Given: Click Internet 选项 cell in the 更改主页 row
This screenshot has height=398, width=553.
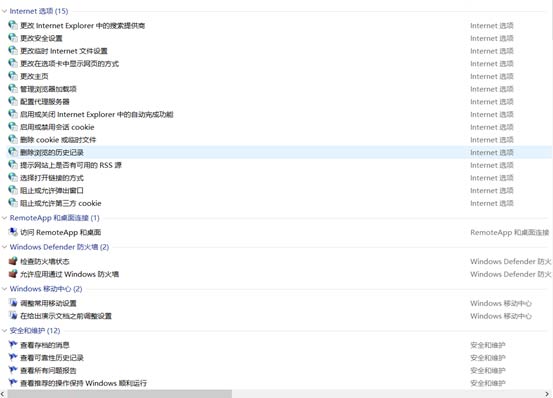Looking at the screenshot, I should coord(492,76).
